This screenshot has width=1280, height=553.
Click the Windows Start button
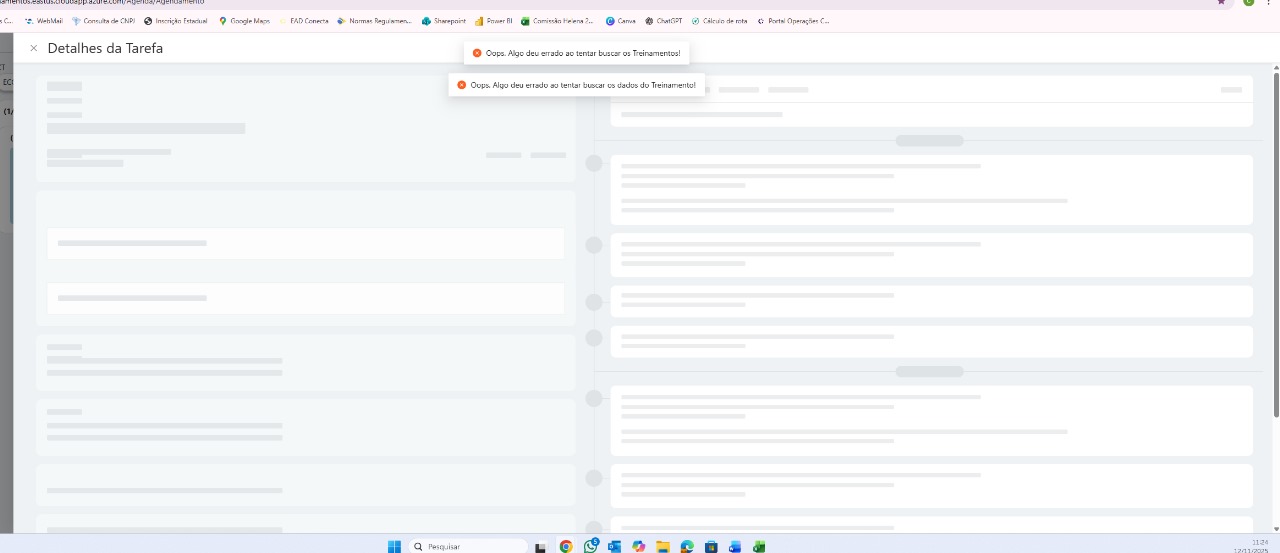pos(394,546)
